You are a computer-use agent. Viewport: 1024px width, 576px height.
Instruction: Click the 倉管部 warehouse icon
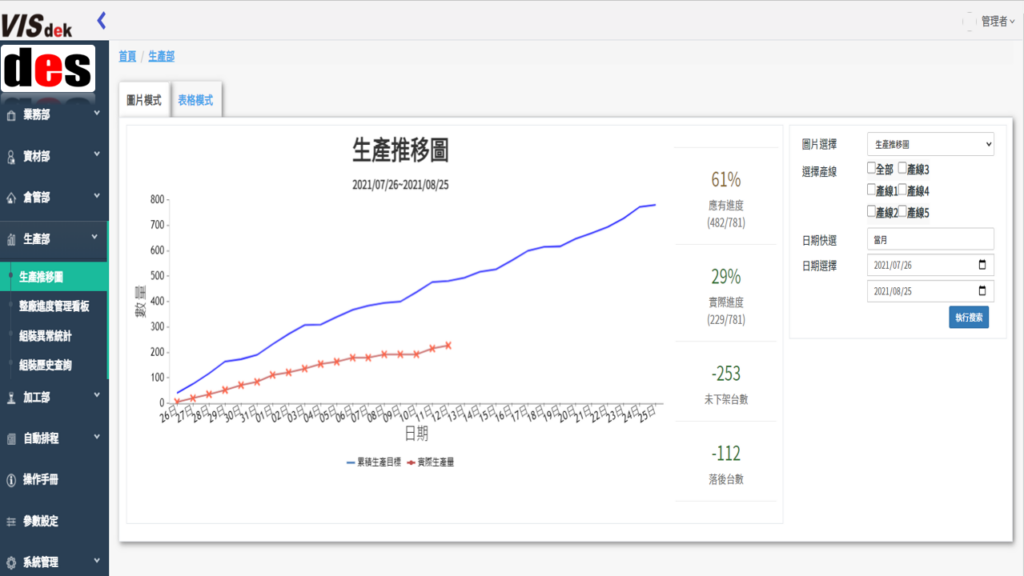click(11, 197)
